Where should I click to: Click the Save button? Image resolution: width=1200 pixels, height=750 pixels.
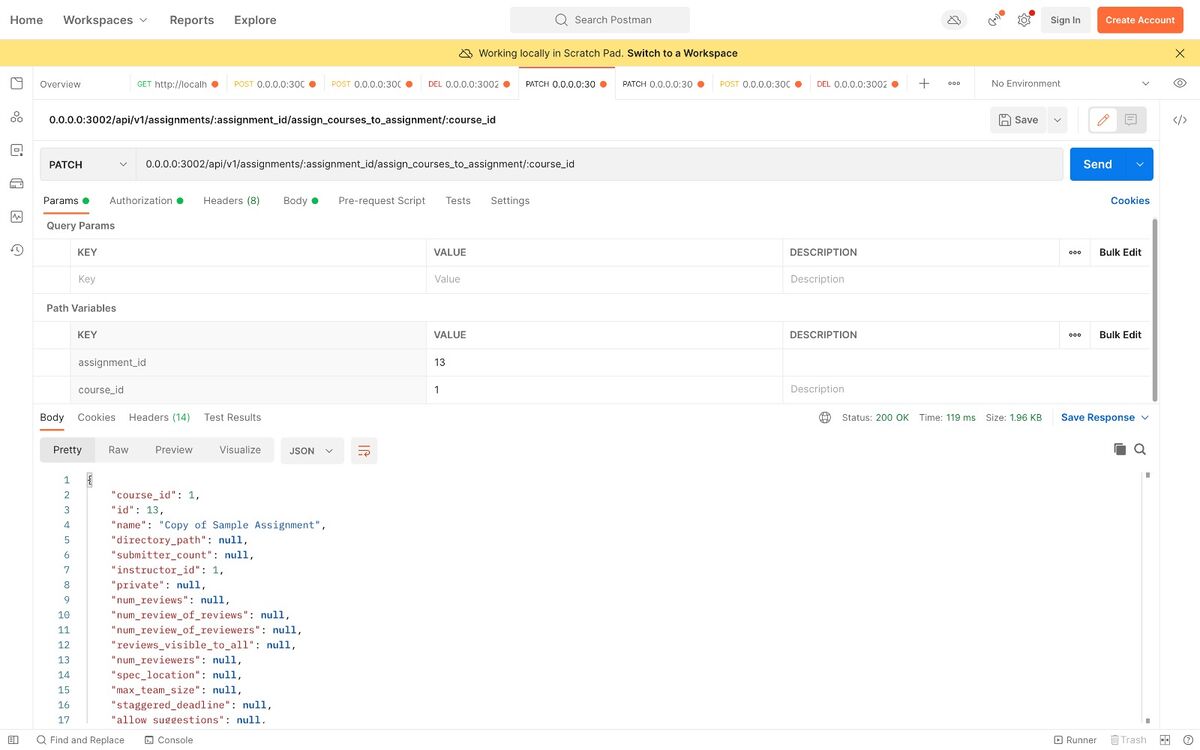1019,120
